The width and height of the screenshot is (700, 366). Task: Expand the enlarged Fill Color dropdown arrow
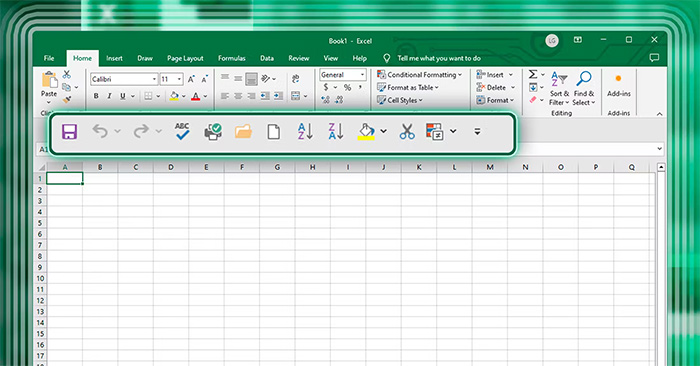click(x=383, y=131)
